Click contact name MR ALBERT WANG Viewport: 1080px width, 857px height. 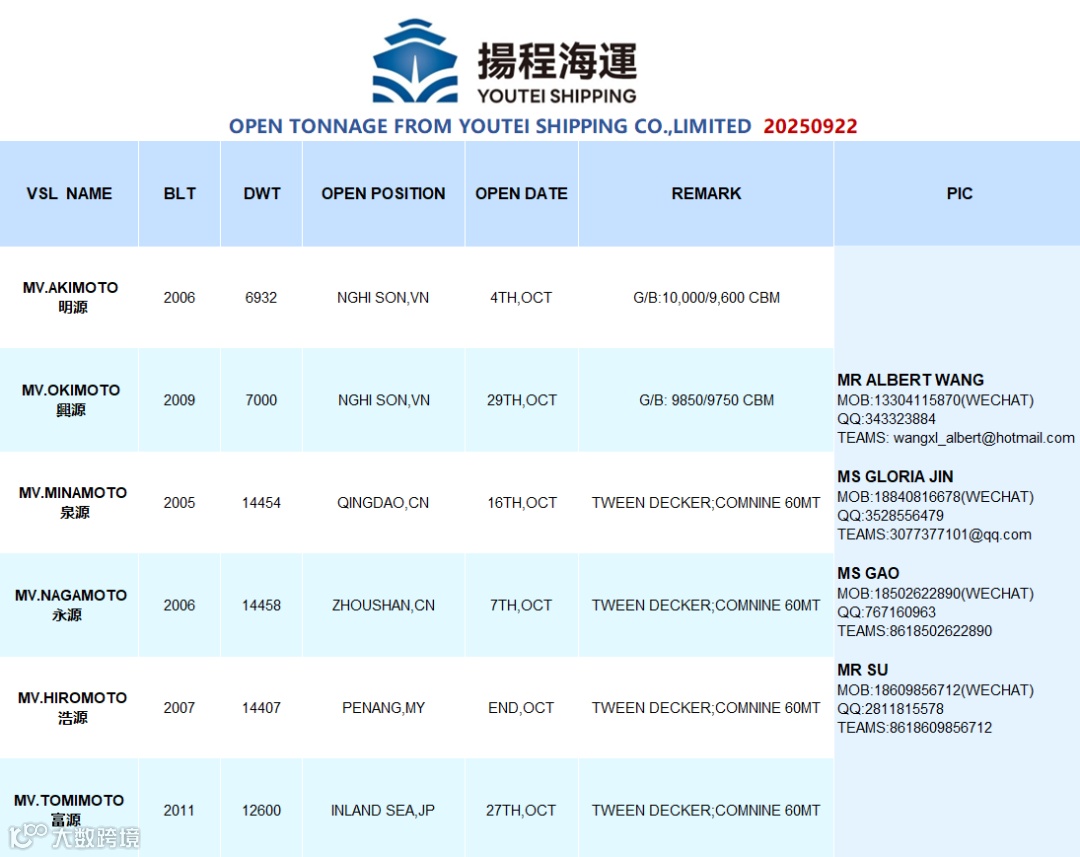tap(911, 380)
